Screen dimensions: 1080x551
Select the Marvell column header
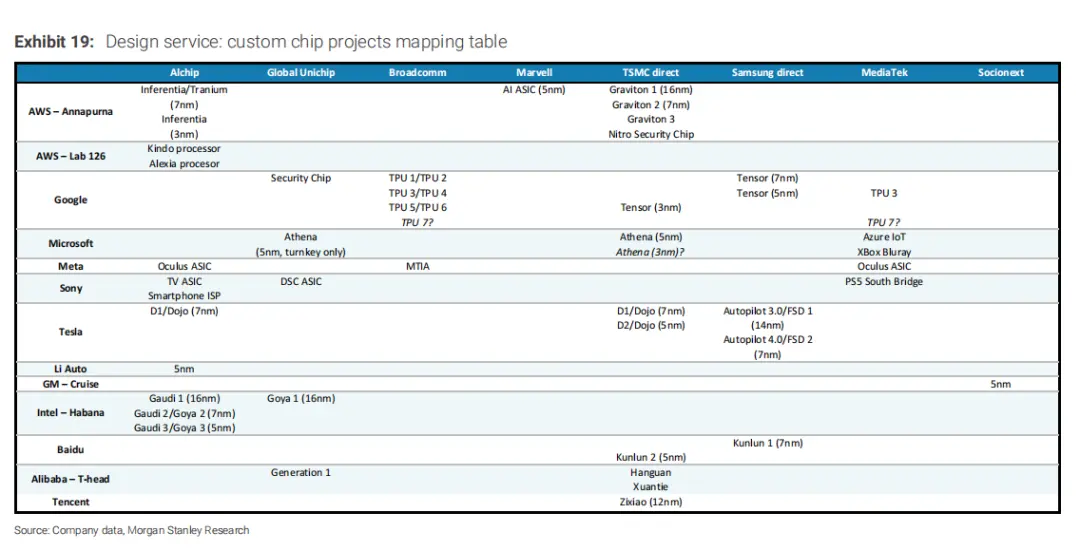pos(534,73)
